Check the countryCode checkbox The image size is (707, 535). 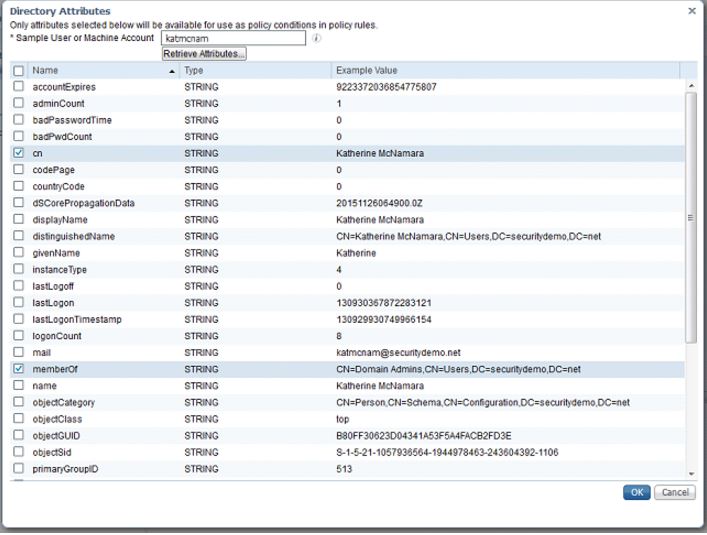point(18,186)
